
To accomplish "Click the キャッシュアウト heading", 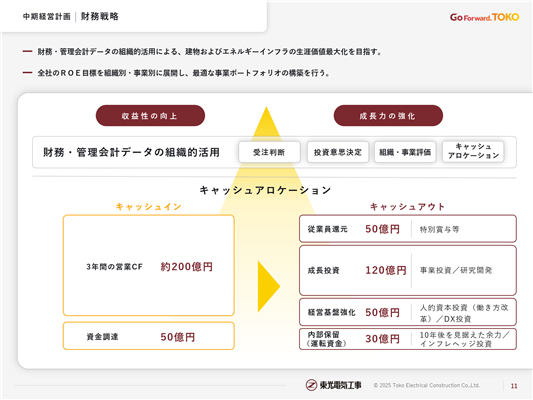I will [407, 207].
